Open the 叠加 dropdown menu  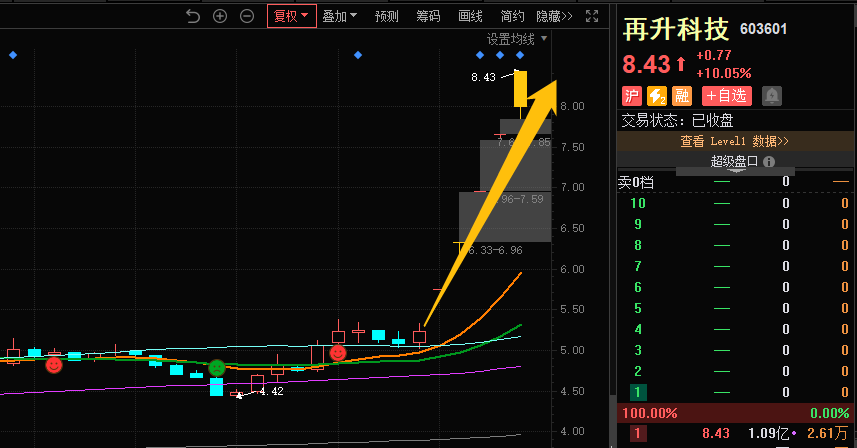point(339,16)
